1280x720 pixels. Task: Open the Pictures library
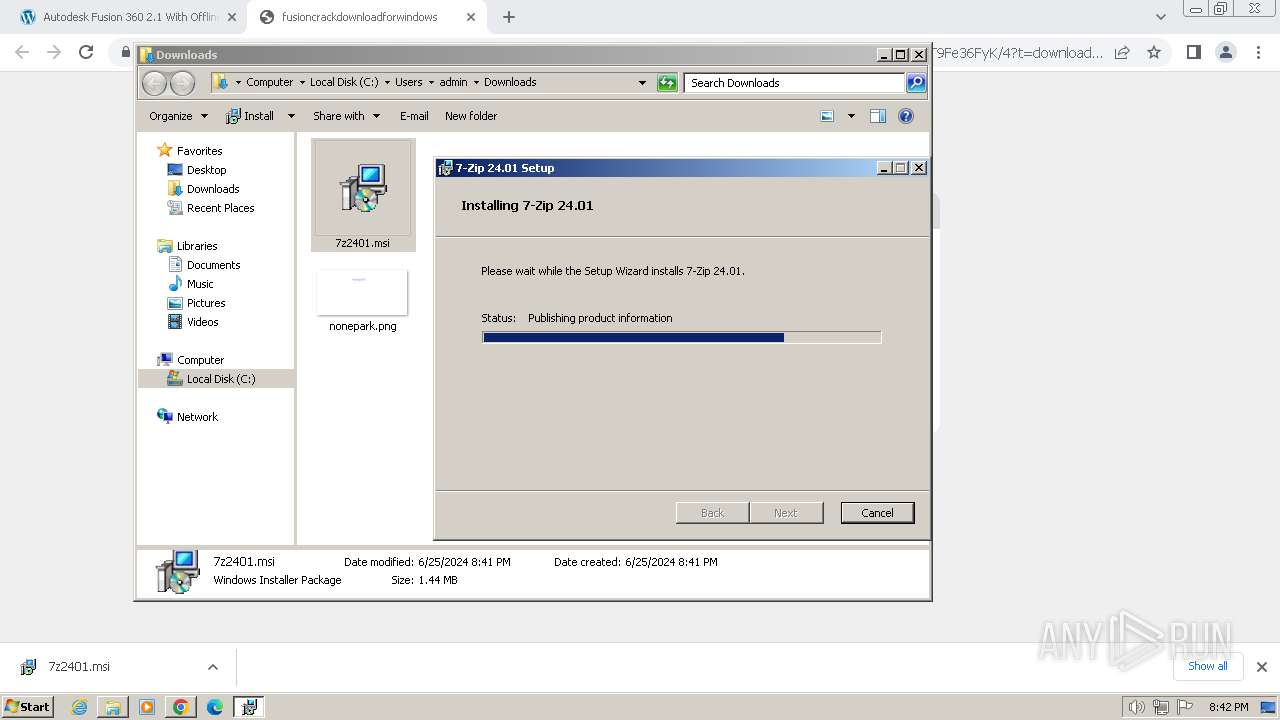pyautogui.click(x=206, y=303)
